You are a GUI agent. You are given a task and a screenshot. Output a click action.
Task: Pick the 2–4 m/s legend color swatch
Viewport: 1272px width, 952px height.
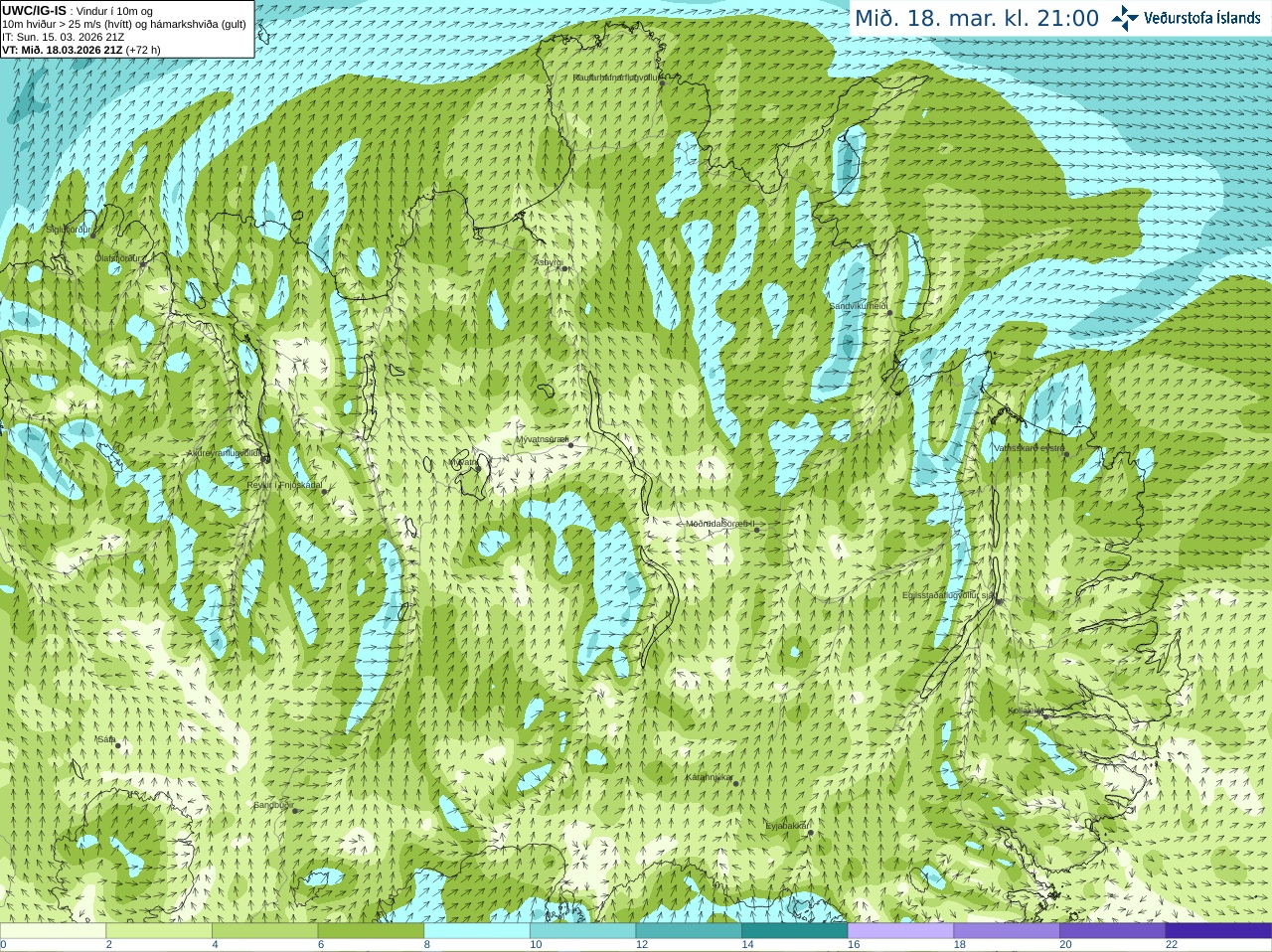coord(159,931)
